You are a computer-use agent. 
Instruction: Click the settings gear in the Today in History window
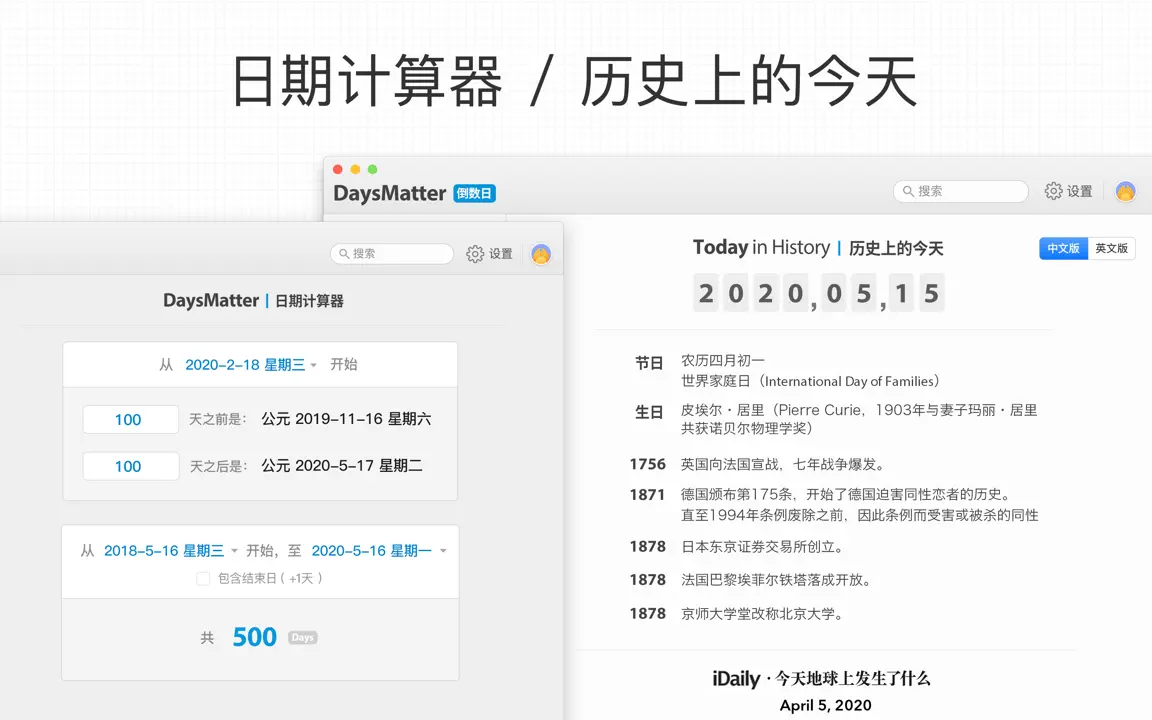(1054, 191)
